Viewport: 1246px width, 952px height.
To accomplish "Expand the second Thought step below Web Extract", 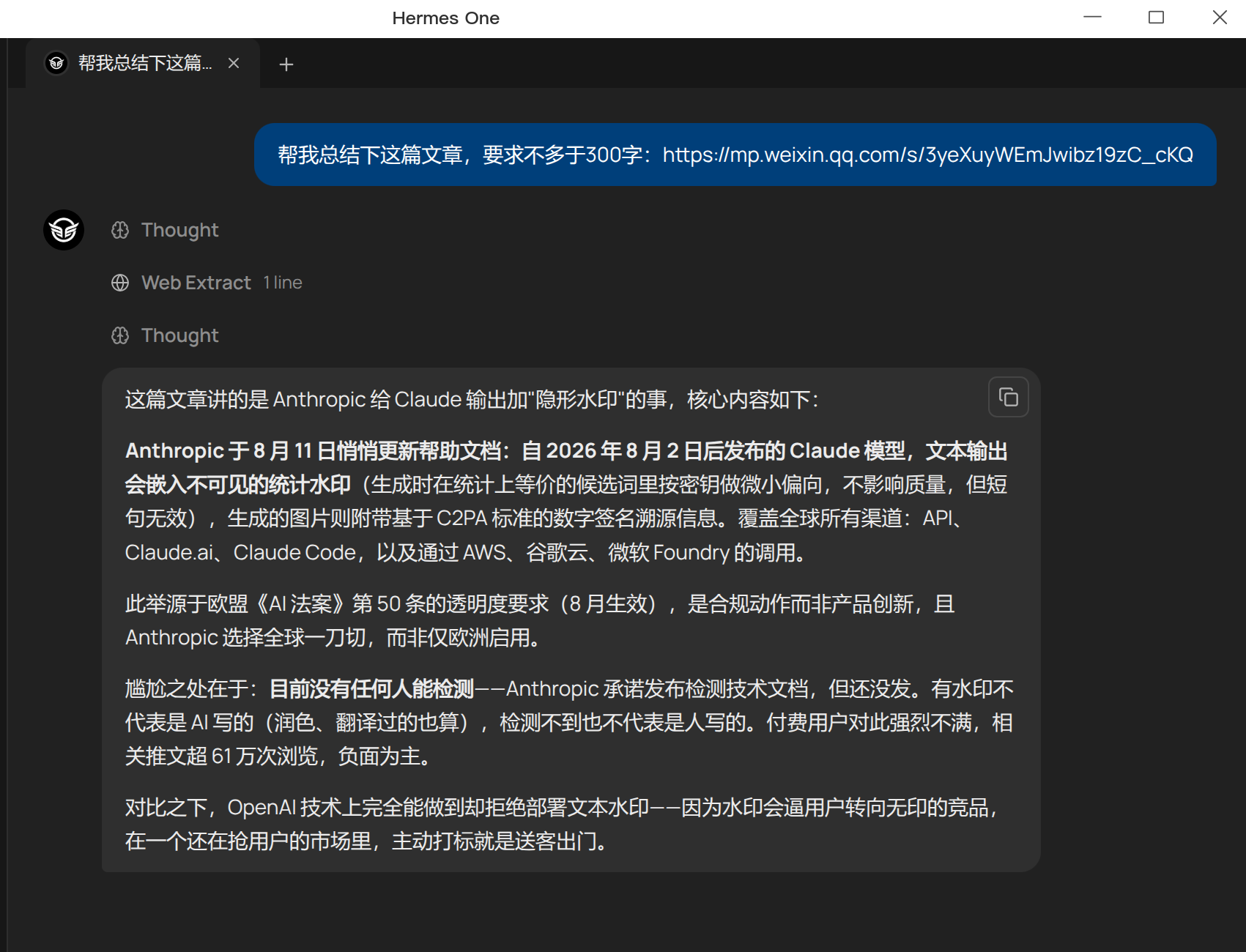I will (166, 335).
